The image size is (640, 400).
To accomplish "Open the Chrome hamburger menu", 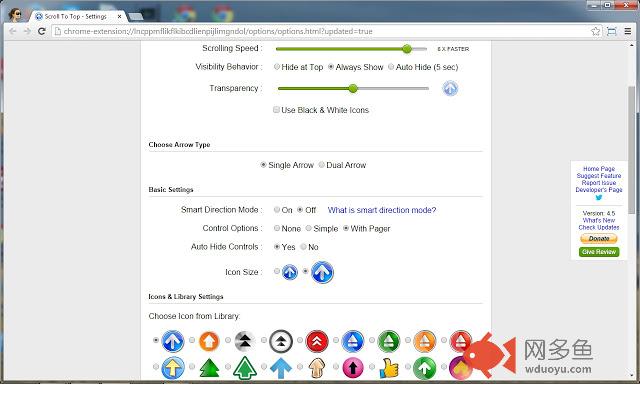I will 628,31.
